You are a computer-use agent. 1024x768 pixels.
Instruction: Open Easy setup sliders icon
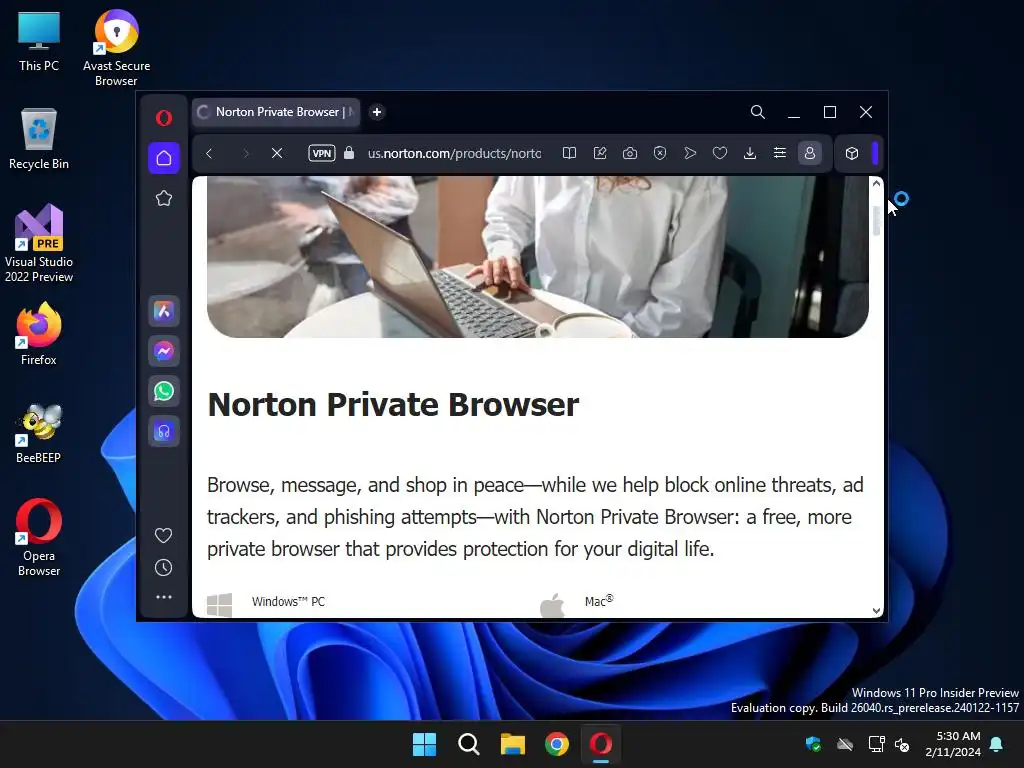780,153
